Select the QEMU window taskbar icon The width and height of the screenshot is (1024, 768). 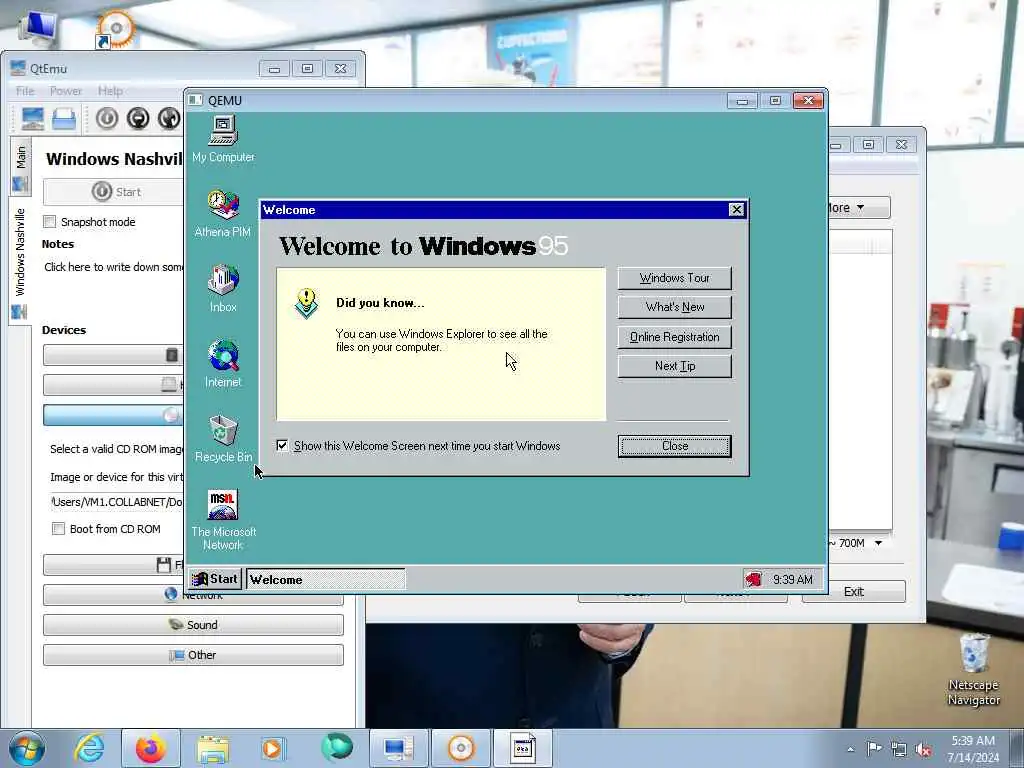[522, 748]
